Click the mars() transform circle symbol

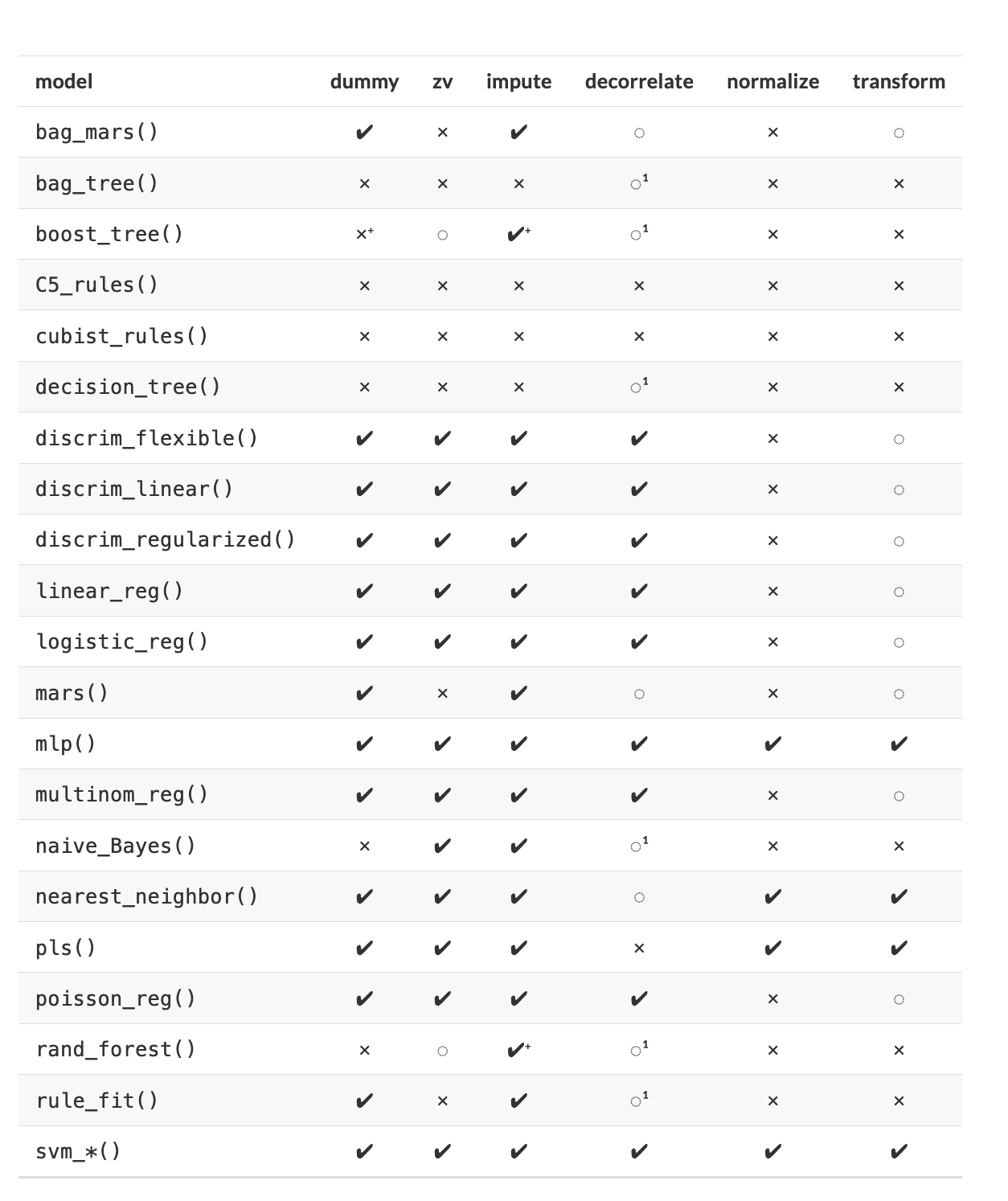tap(899, 693)
